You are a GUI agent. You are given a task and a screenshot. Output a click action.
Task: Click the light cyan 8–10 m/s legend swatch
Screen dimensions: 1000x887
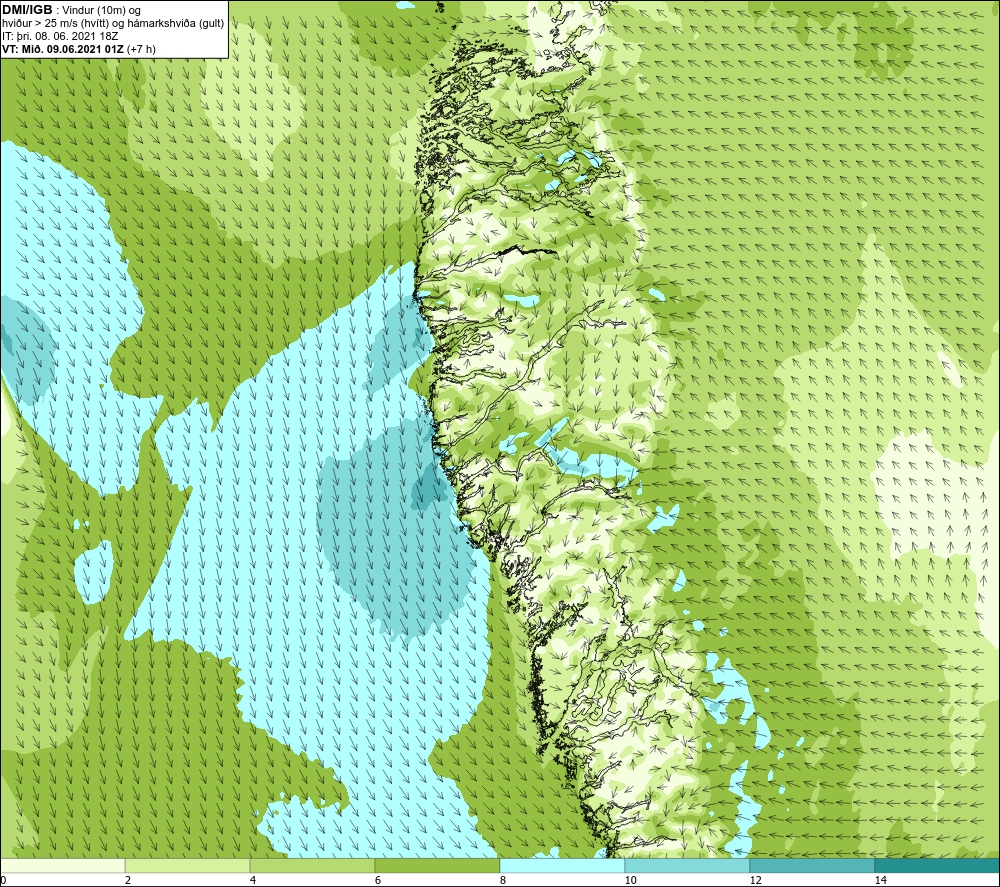pos(562,865)
